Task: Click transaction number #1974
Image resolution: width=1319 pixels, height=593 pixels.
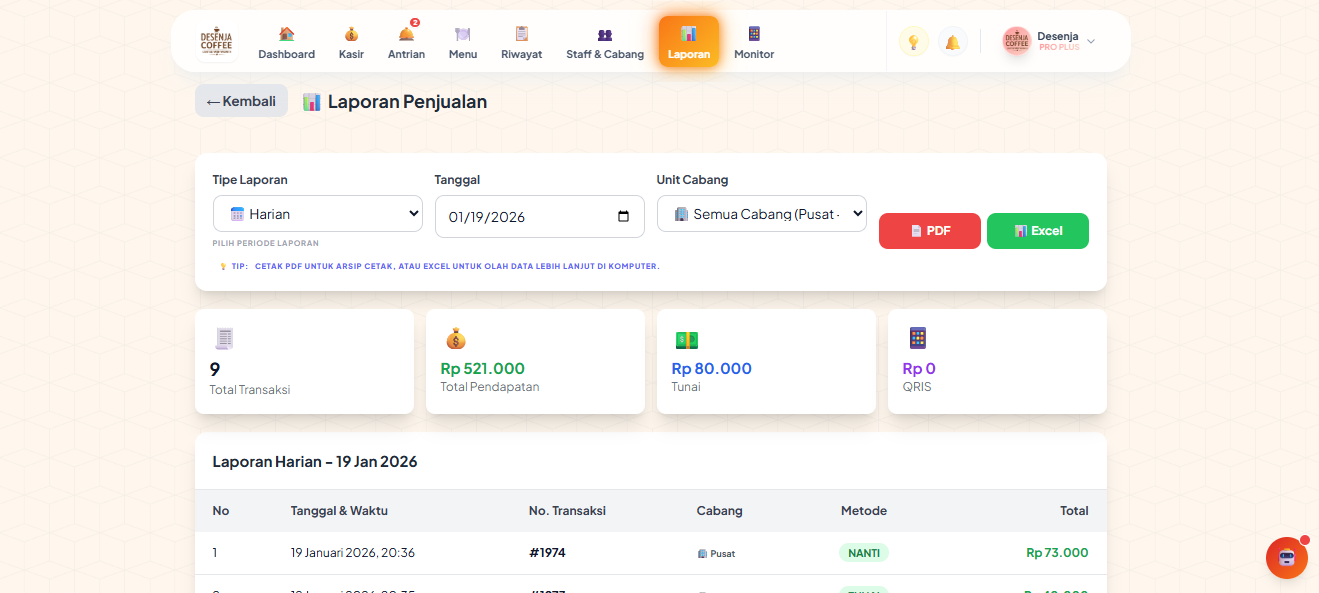Action: click(547, 553)
